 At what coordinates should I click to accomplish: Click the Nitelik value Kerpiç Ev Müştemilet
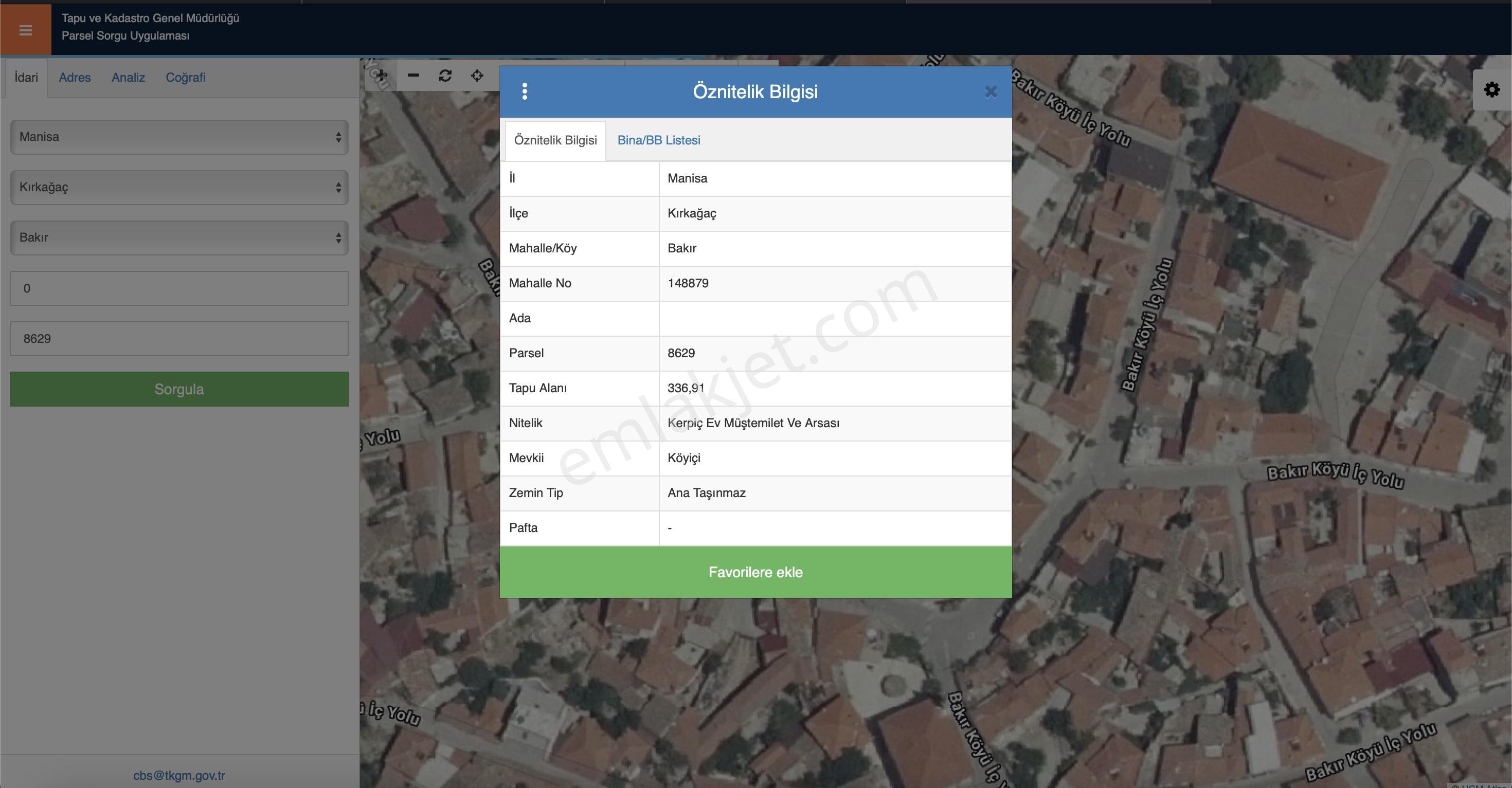(753, 423)
